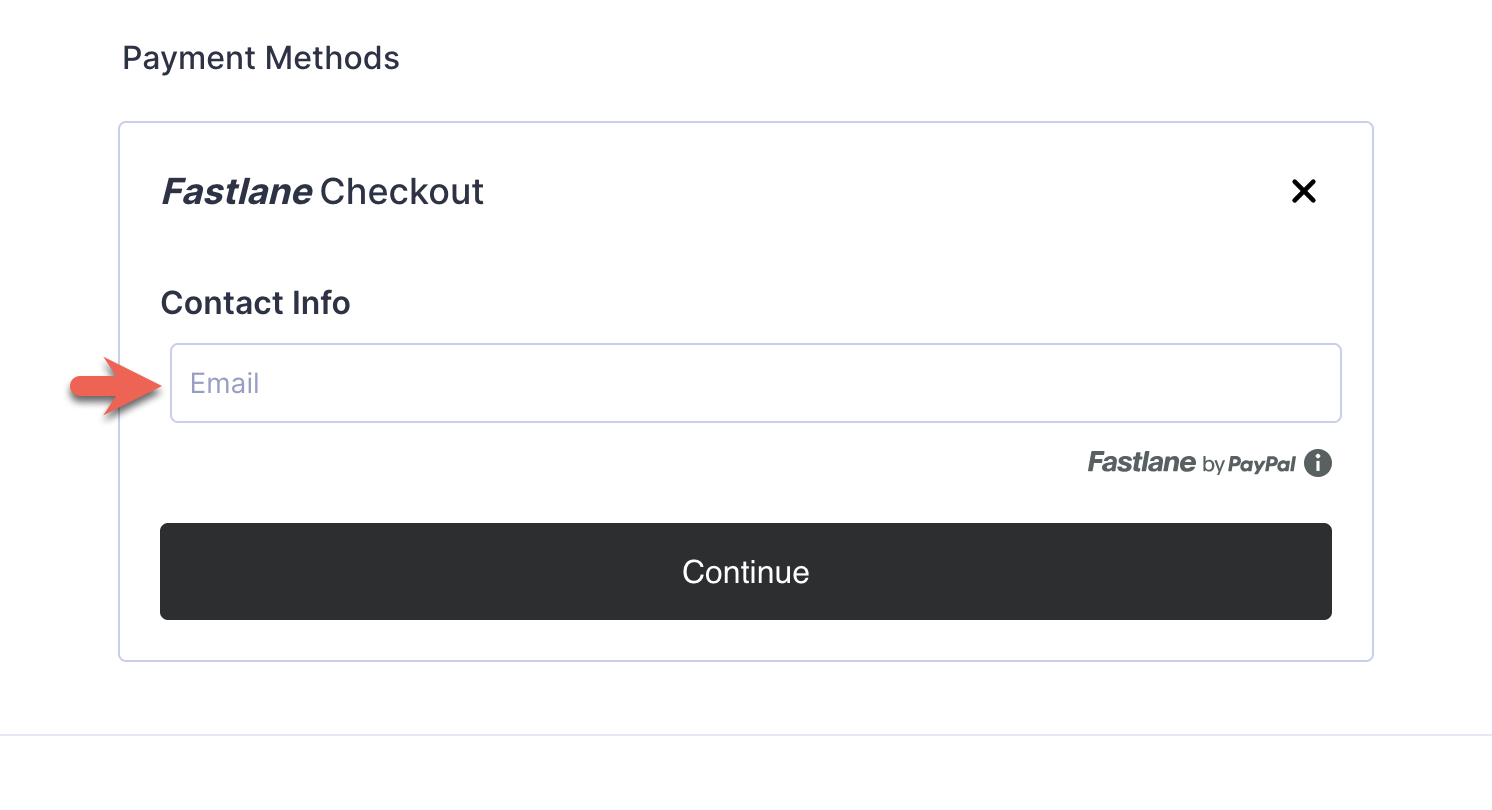Click the info icon beside PayPal

tap(1318, 463)
